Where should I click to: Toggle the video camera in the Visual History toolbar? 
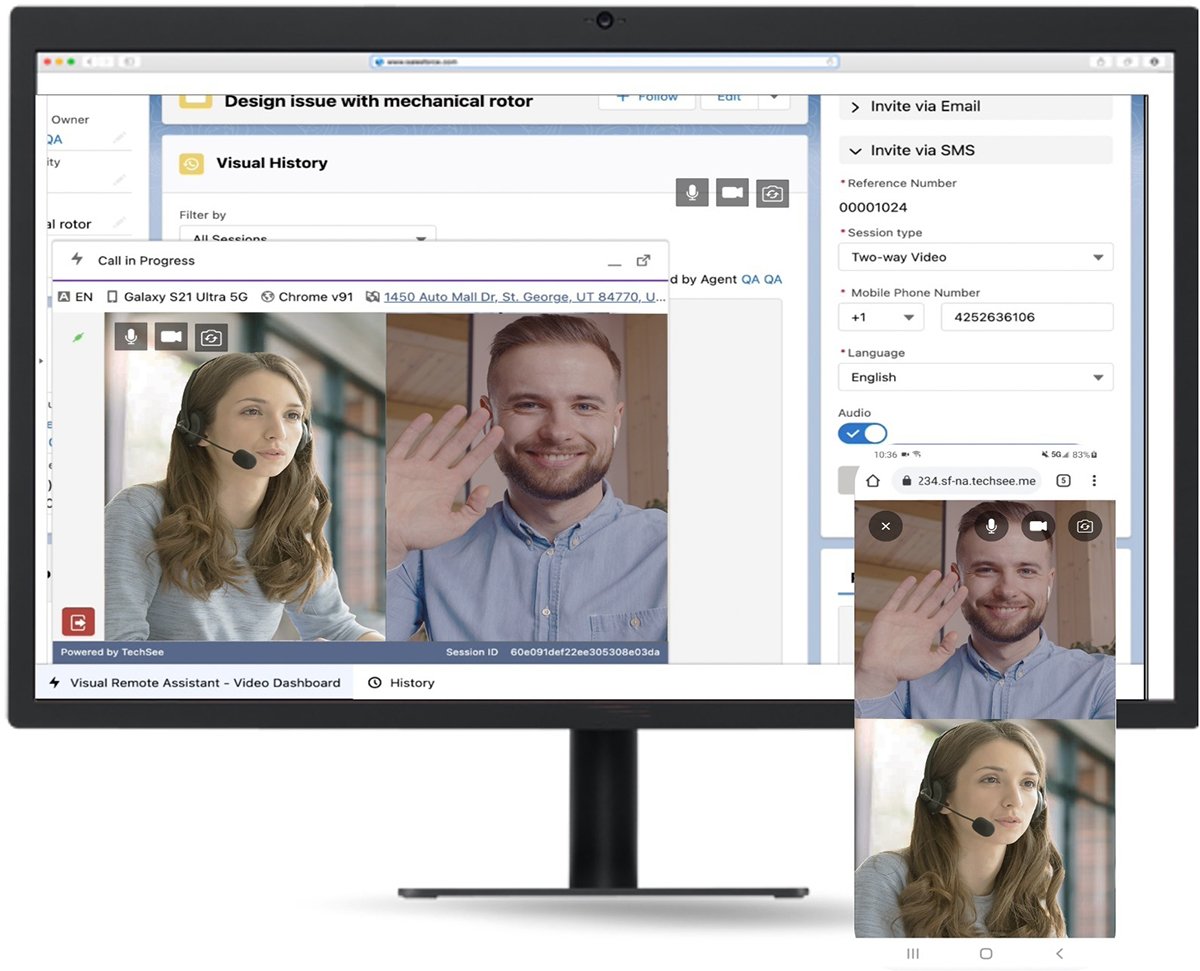tap(732, 192)
